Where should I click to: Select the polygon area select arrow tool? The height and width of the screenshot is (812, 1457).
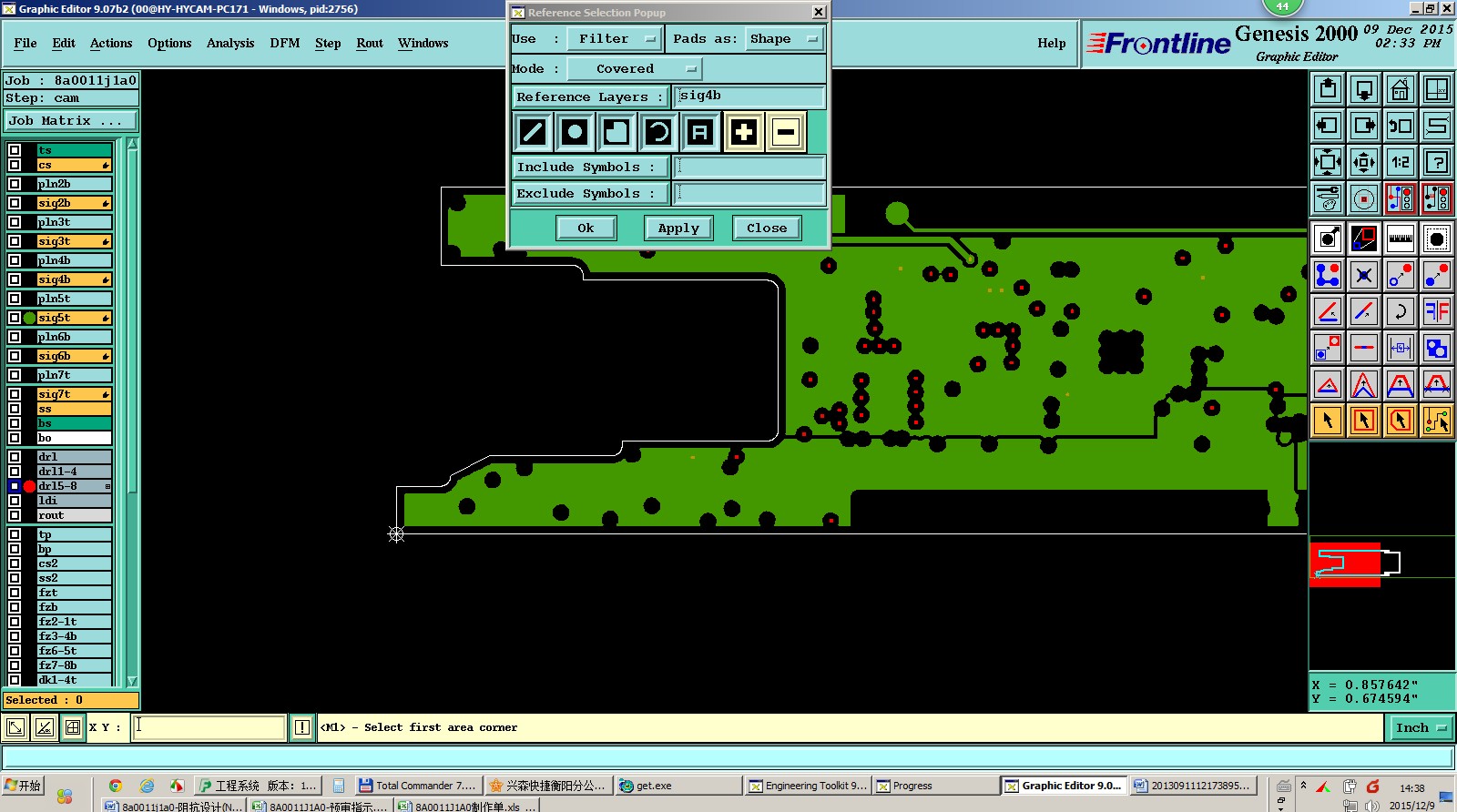click(1401, 421)
